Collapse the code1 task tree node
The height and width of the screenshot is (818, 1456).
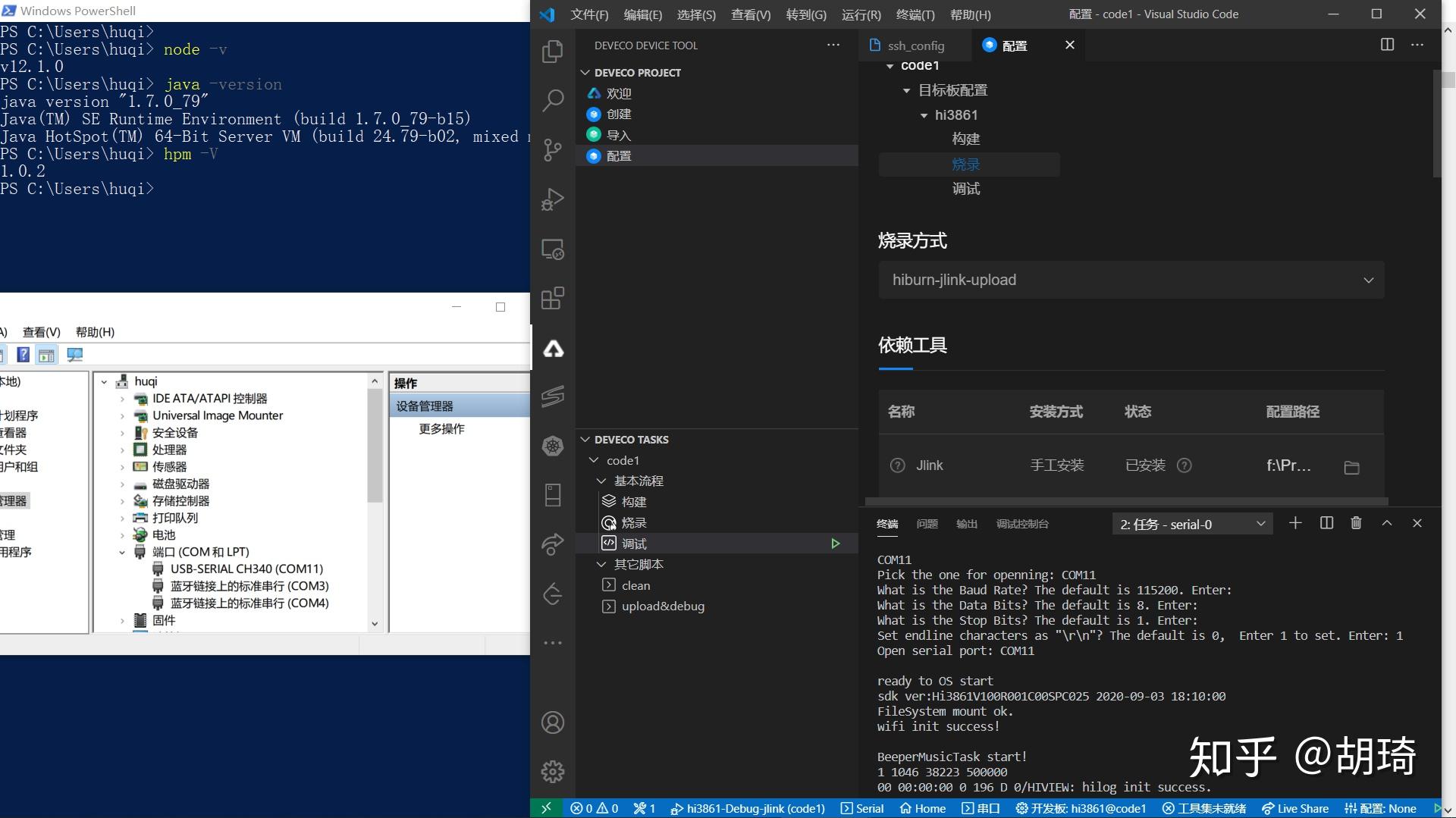coord(594,460)
